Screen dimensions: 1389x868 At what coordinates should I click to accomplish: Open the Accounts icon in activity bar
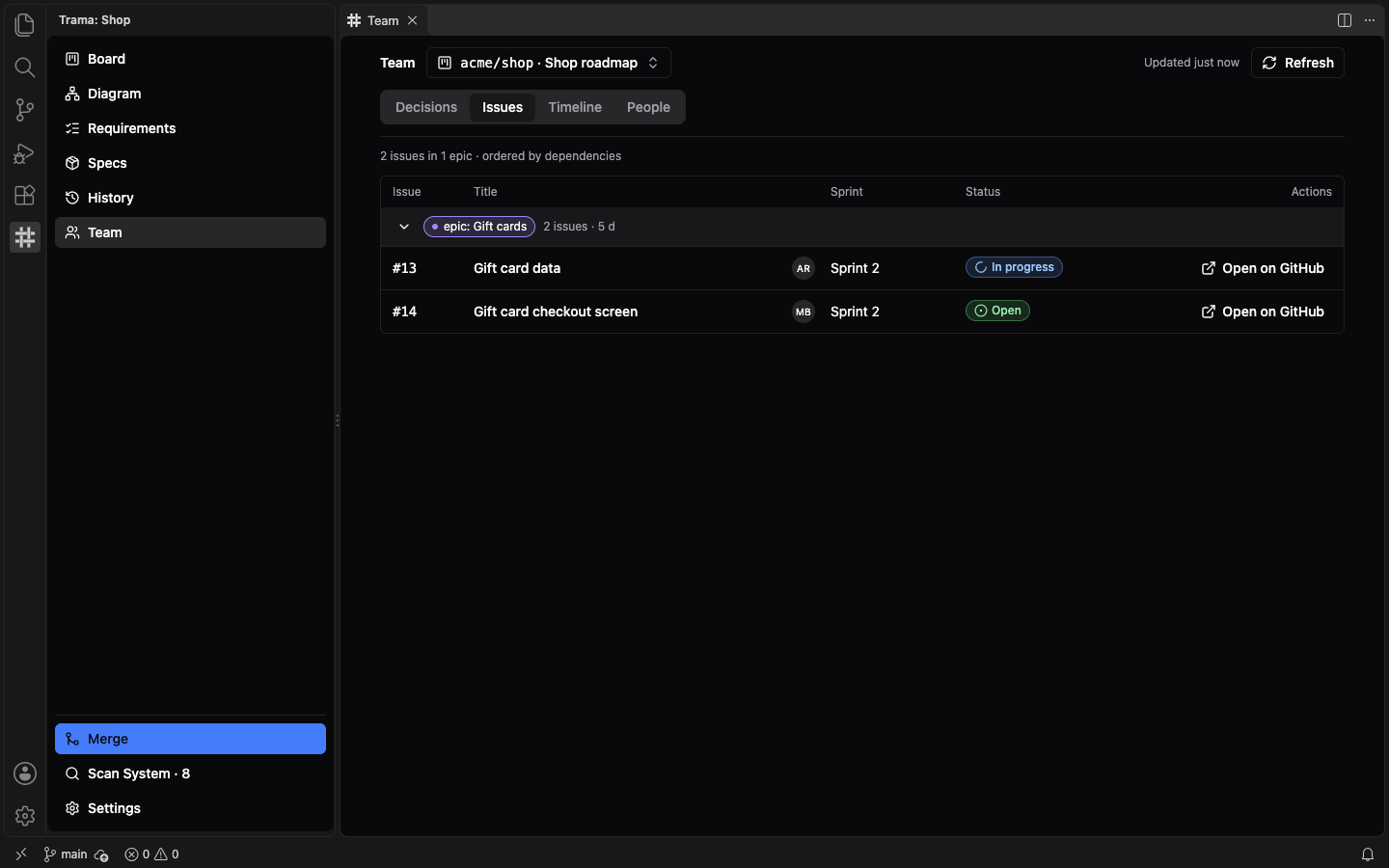tap(25, 773)
